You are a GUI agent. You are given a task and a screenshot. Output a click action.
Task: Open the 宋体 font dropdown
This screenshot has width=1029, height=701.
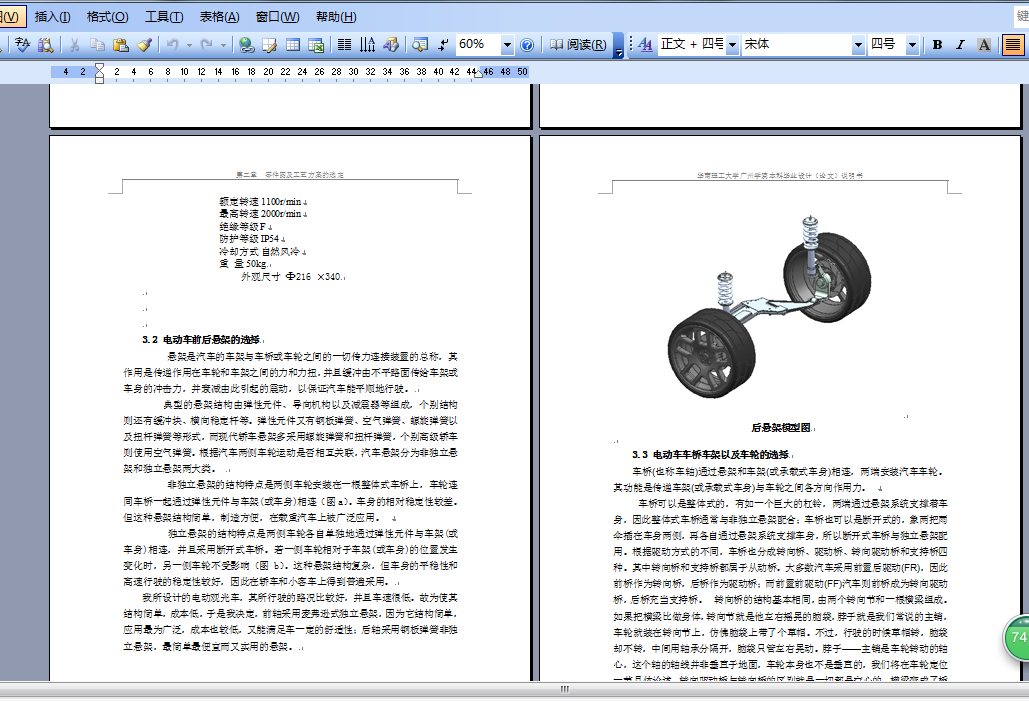coord(858,45)
